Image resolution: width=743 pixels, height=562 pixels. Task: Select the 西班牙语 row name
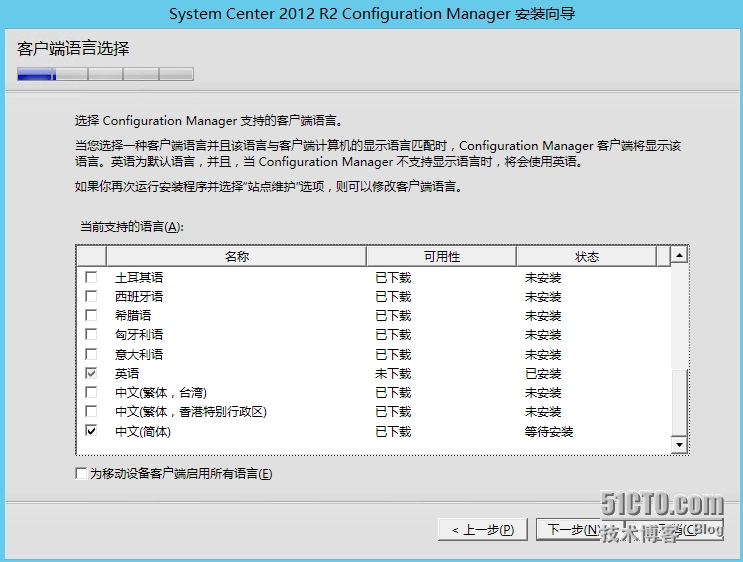139,297
